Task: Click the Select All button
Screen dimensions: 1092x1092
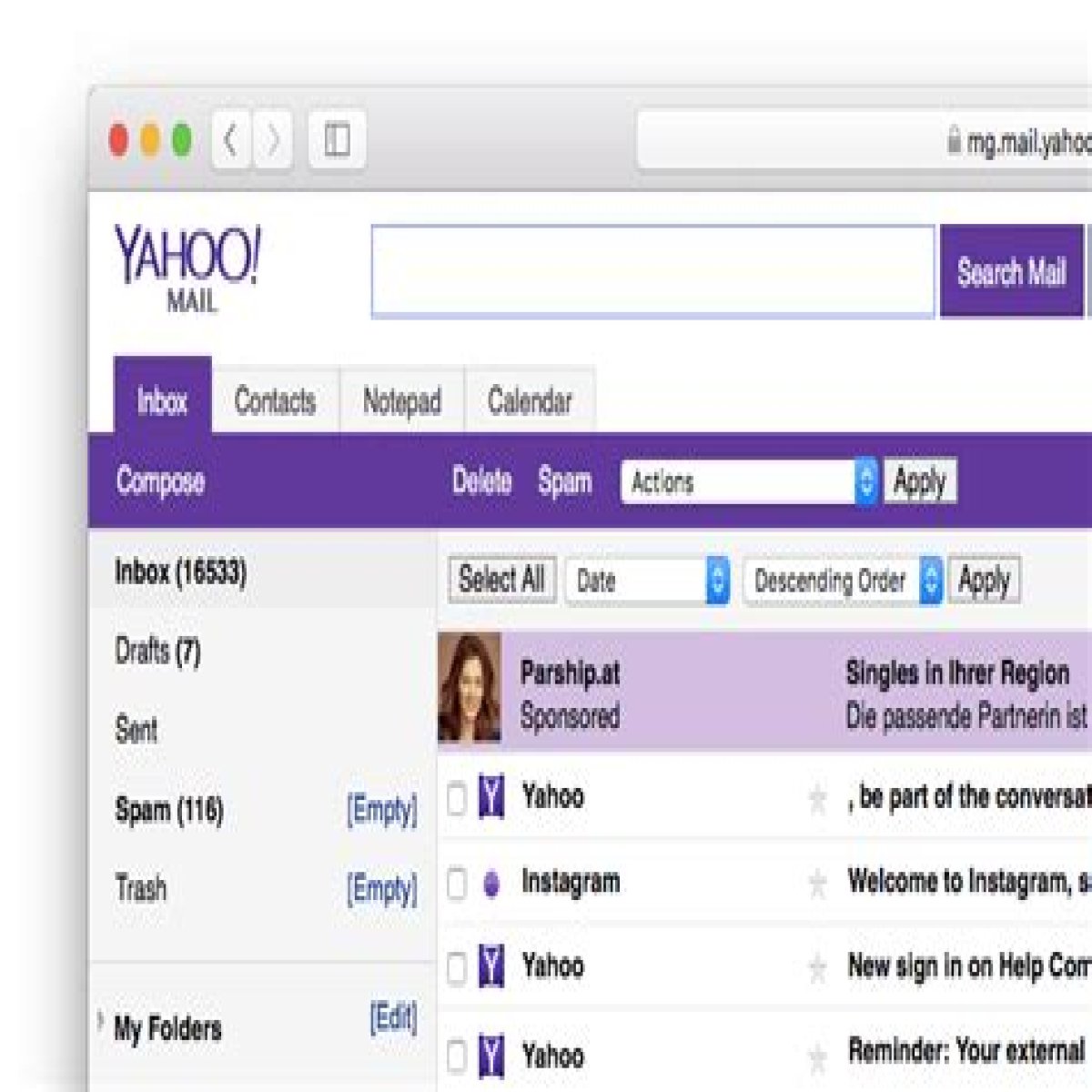Action: pos(501,580)
